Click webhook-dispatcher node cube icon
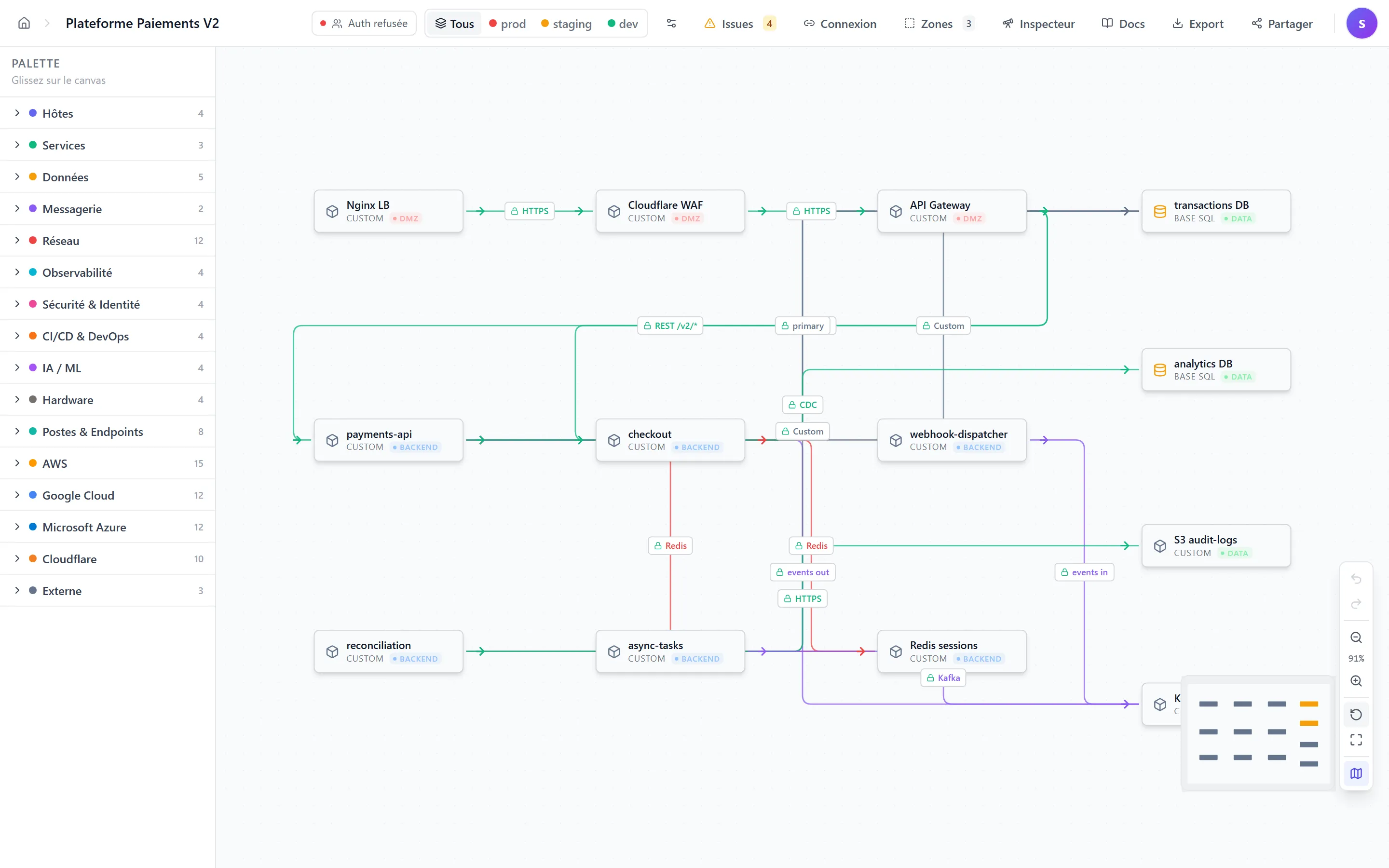The height and width of the screenshot is (868, 1389). point(896,440)
